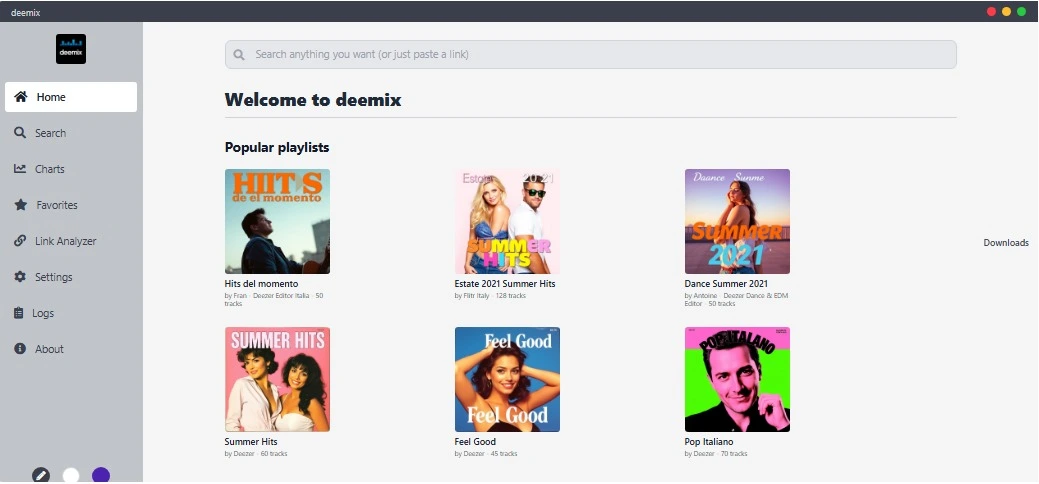The width and height of the screenshot is (1039, 484).
Task: Click the Charts line-graph icon
Action: (x=20, y=168)
